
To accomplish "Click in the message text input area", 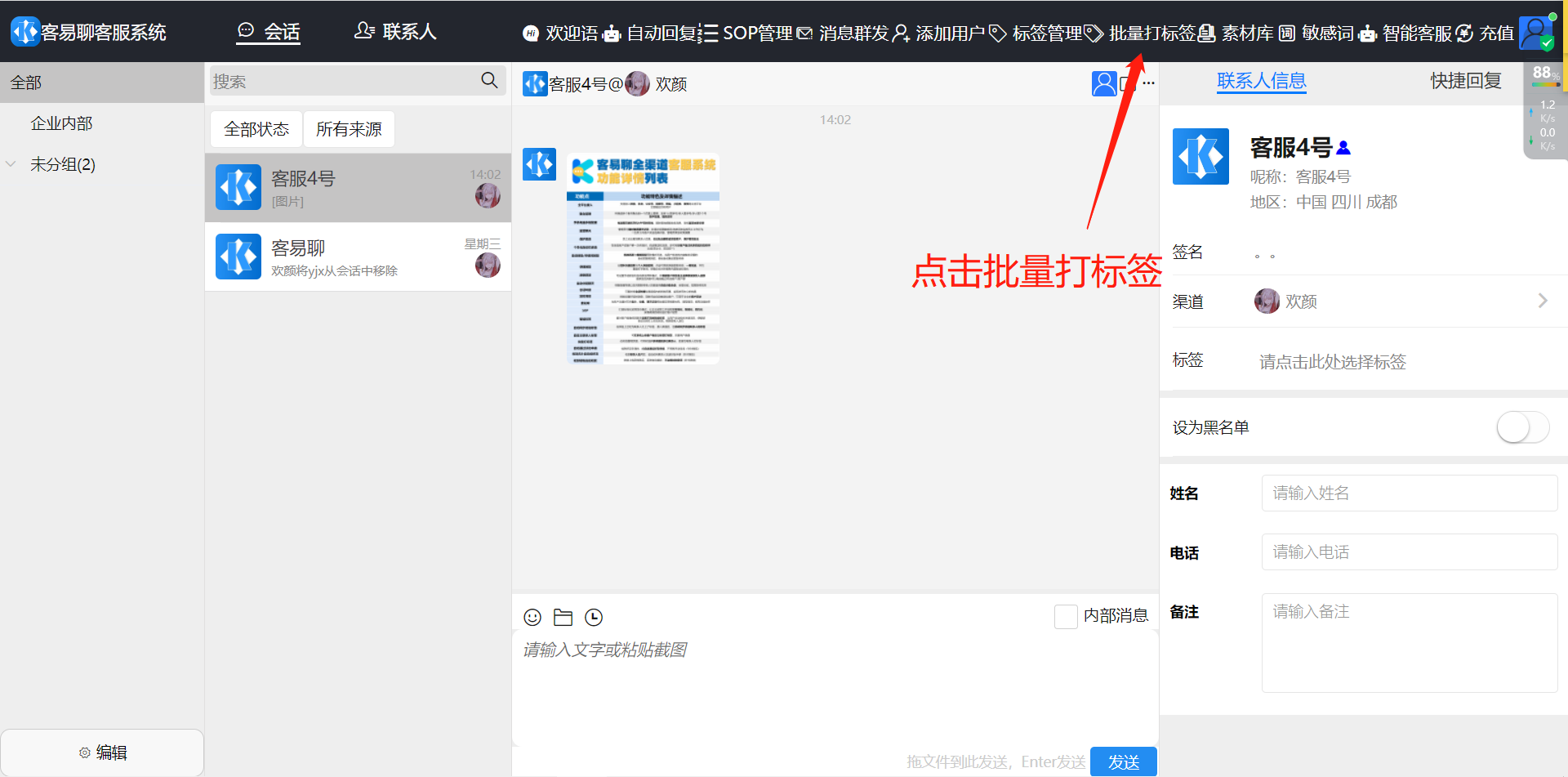I will [835, 686].
